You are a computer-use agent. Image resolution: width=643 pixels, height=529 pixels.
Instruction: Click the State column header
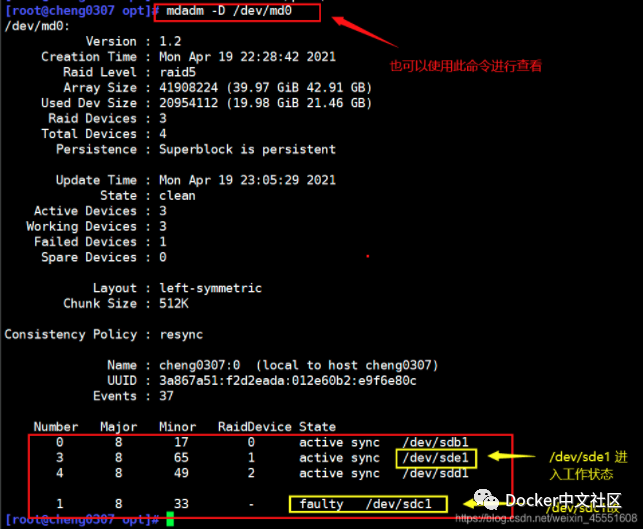point(317,427)
